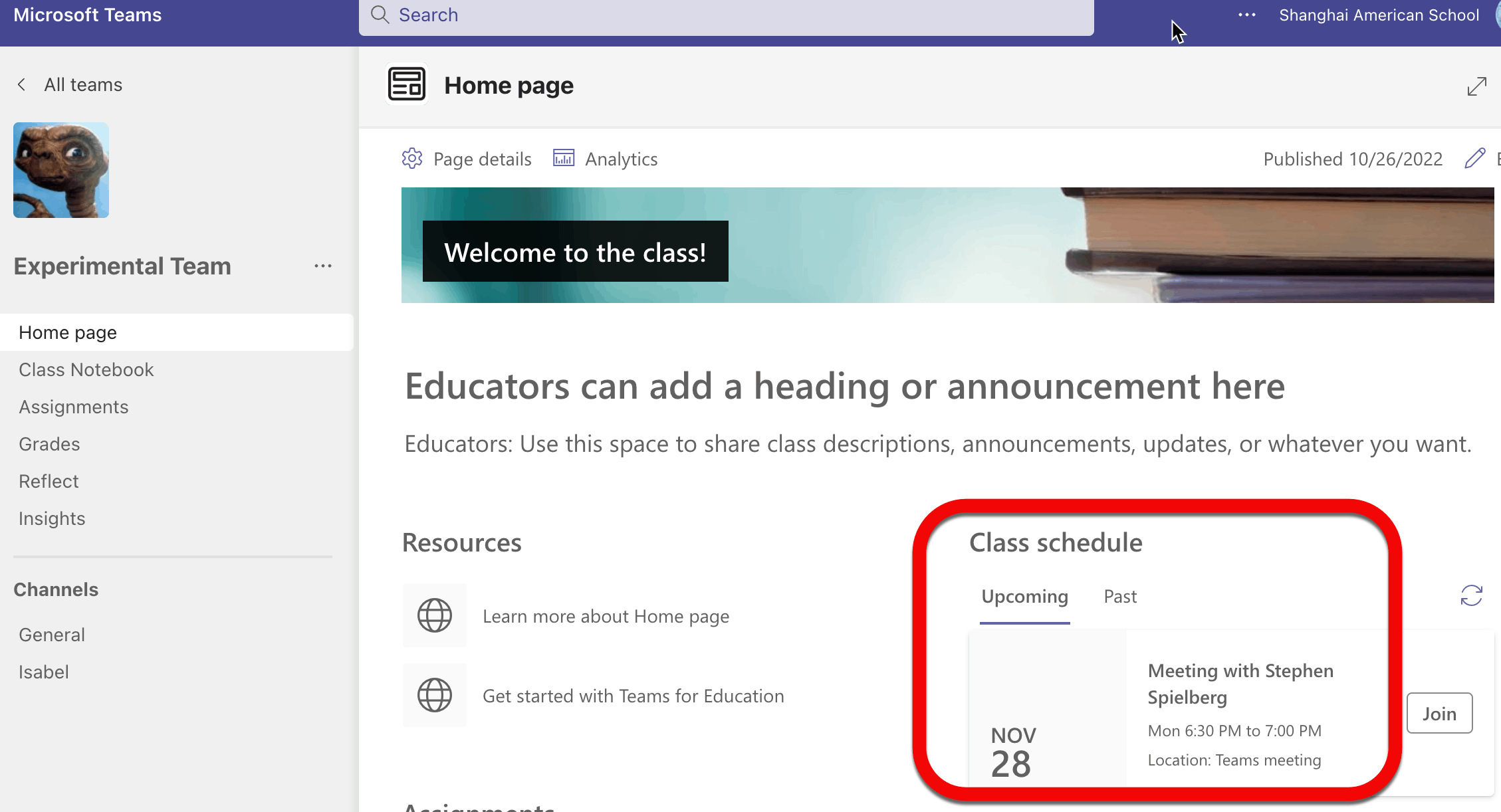This screenshot has width=1501, height=812.
Task: Switch to the Past schedule tab
Action: coord(1120,597)
